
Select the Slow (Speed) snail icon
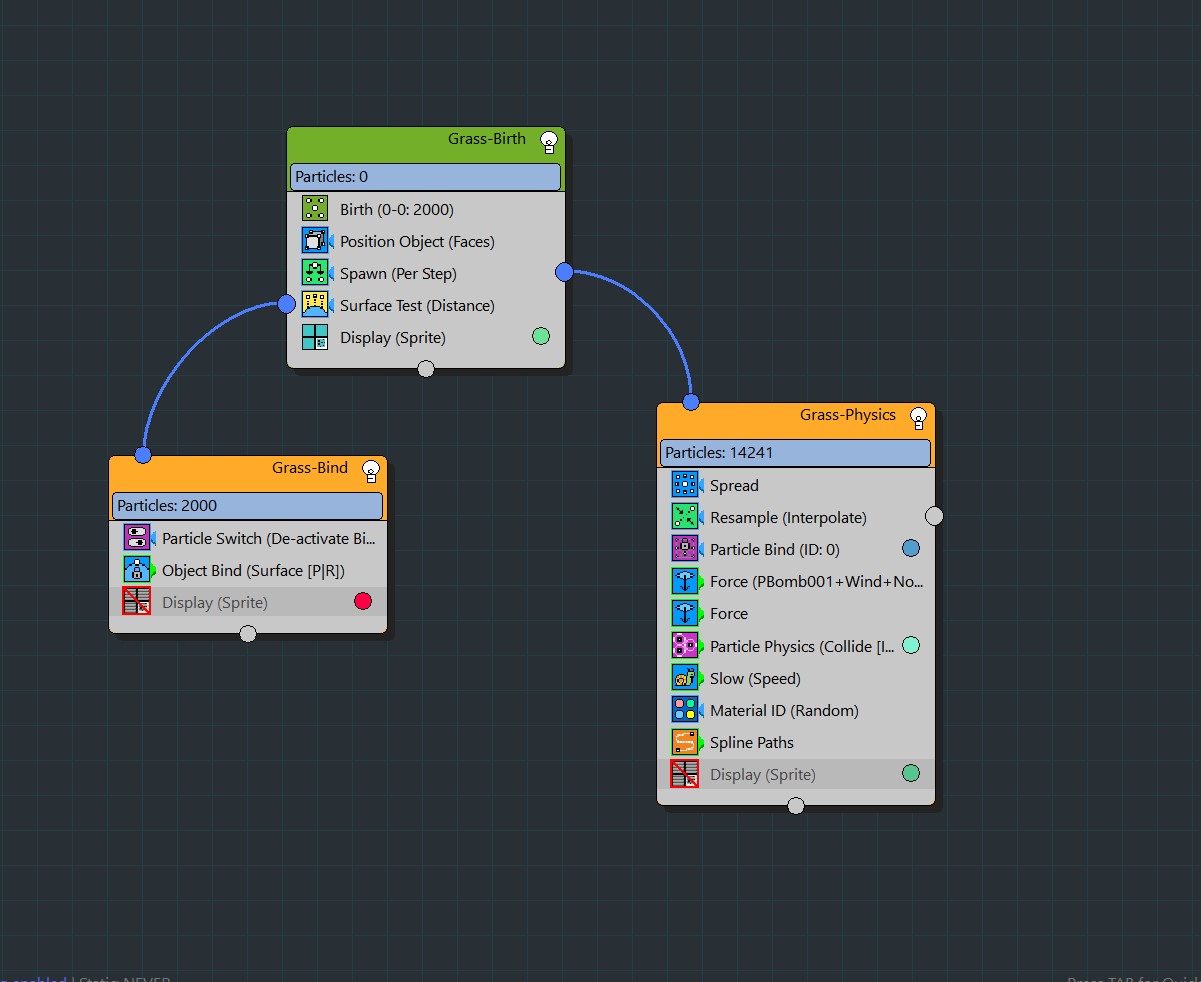pyautogui.click(x=685, y=678)
